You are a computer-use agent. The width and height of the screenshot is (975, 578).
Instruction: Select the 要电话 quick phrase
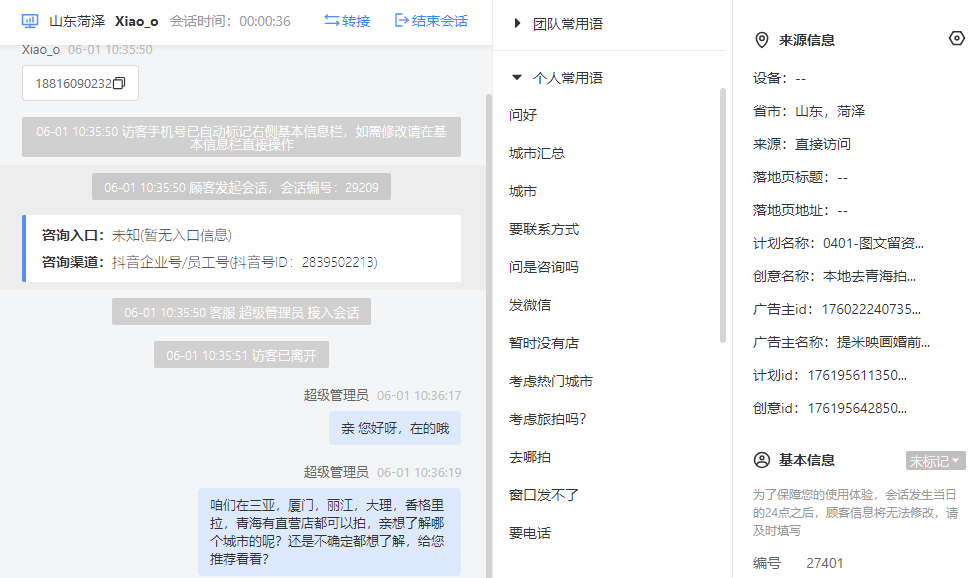(x=530, y=533)
